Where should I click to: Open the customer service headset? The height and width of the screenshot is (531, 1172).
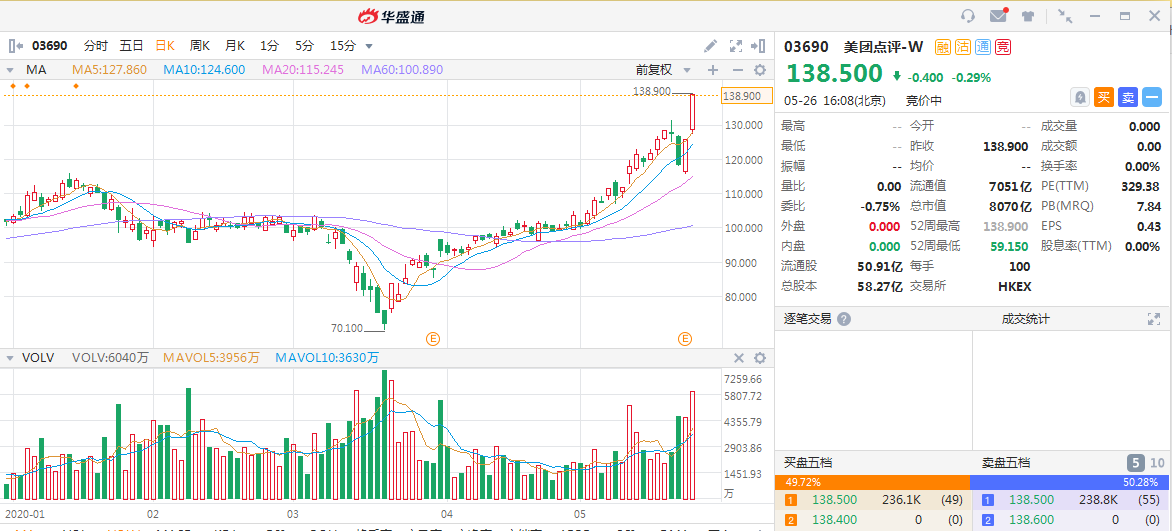(967, 16)
